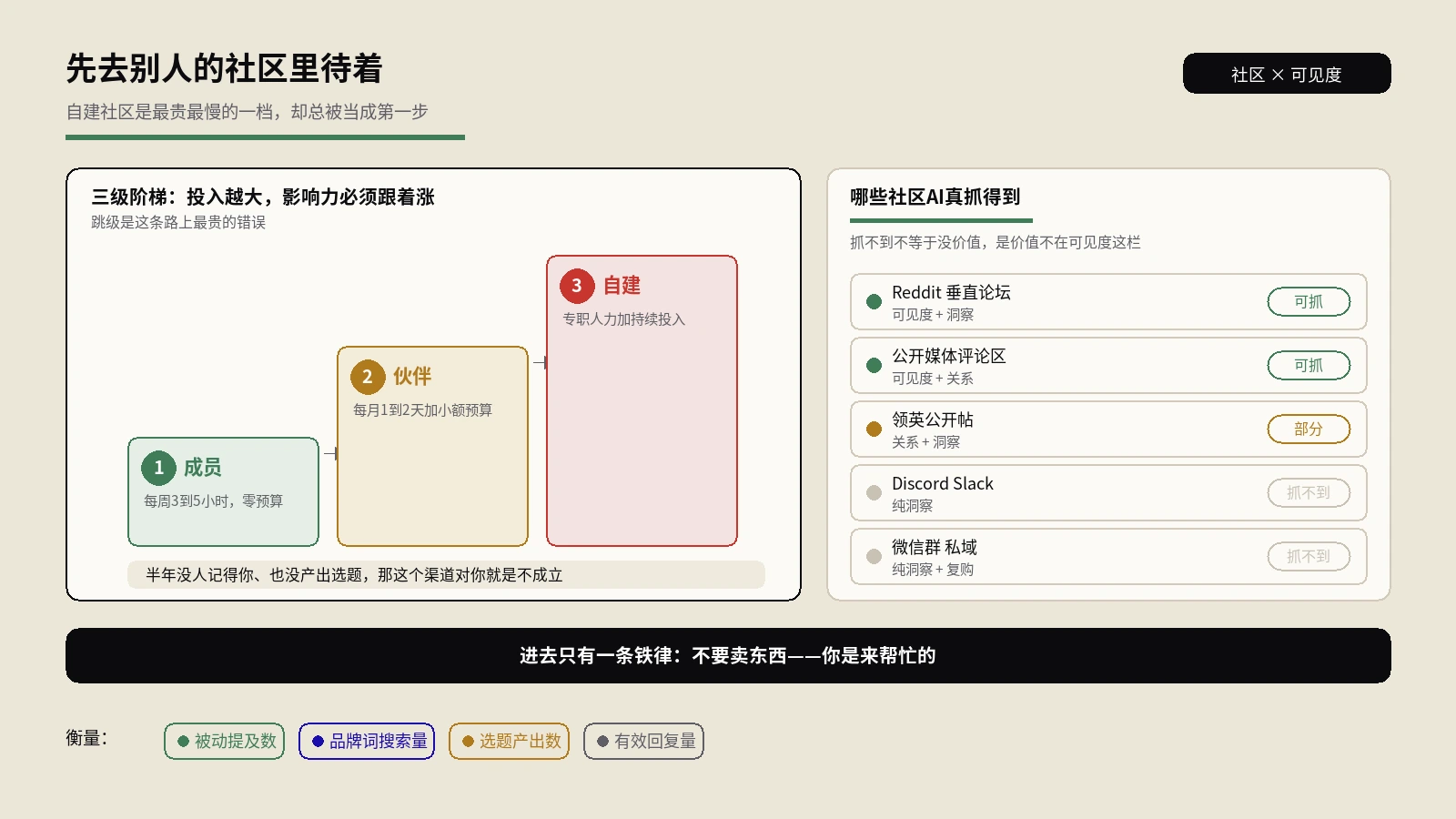Image resolution: width=1456 pixels, height=819 pixels.
Task: Click the black banner 进去只有一条铁律
Action: tap(728, 656)
